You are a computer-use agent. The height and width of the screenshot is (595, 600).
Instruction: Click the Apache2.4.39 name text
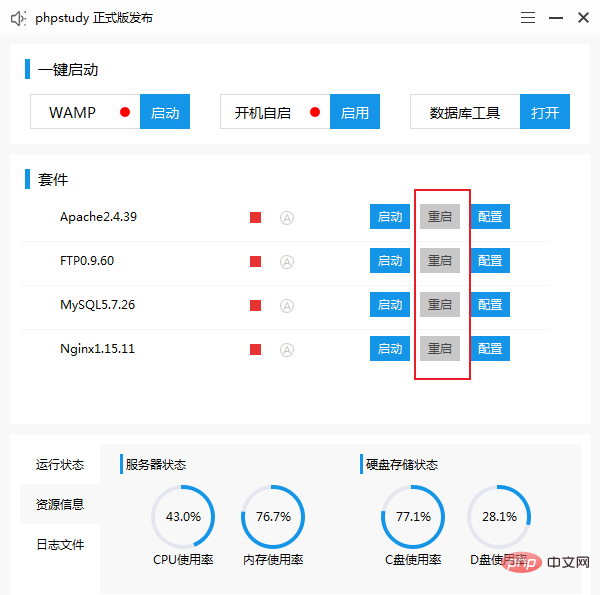(98, 217)
